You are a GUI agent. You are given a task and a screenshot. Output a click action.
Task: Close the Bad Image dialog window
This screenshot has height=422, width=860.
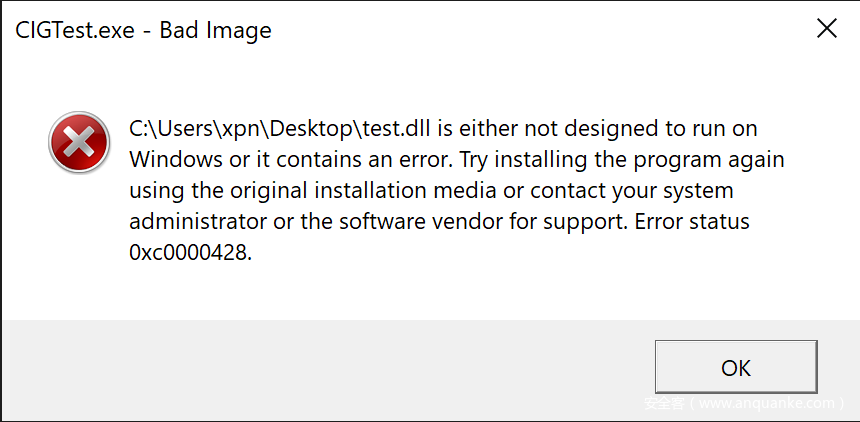(827, 28)
